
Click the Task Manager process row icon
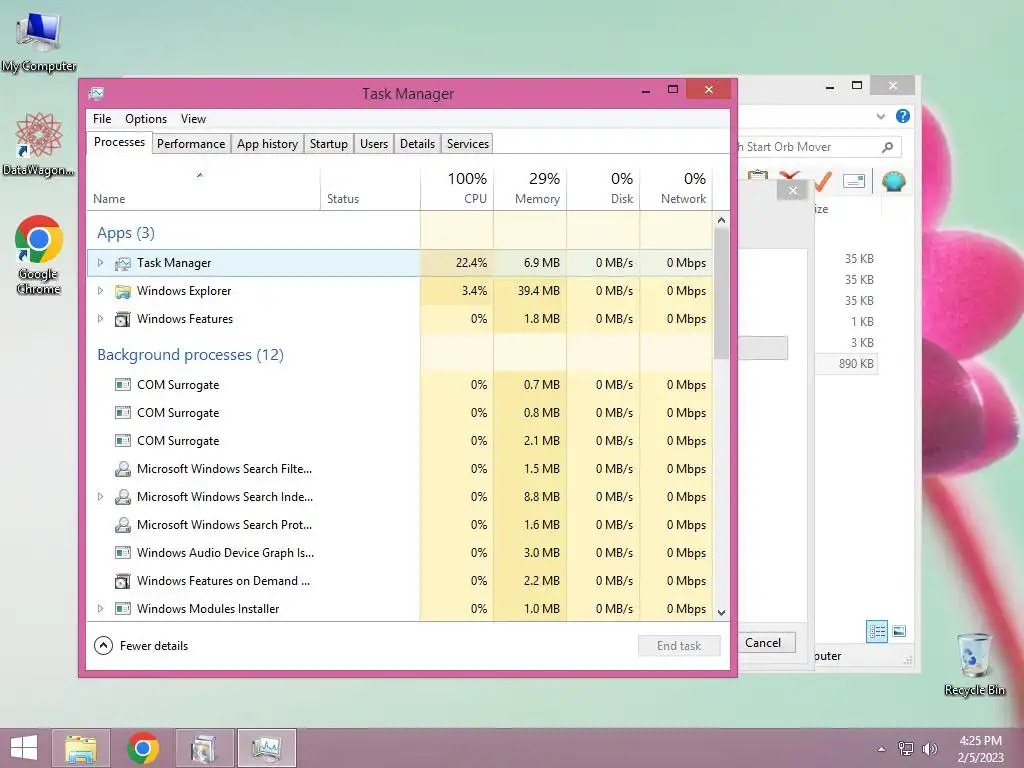(x=123, y=263)
